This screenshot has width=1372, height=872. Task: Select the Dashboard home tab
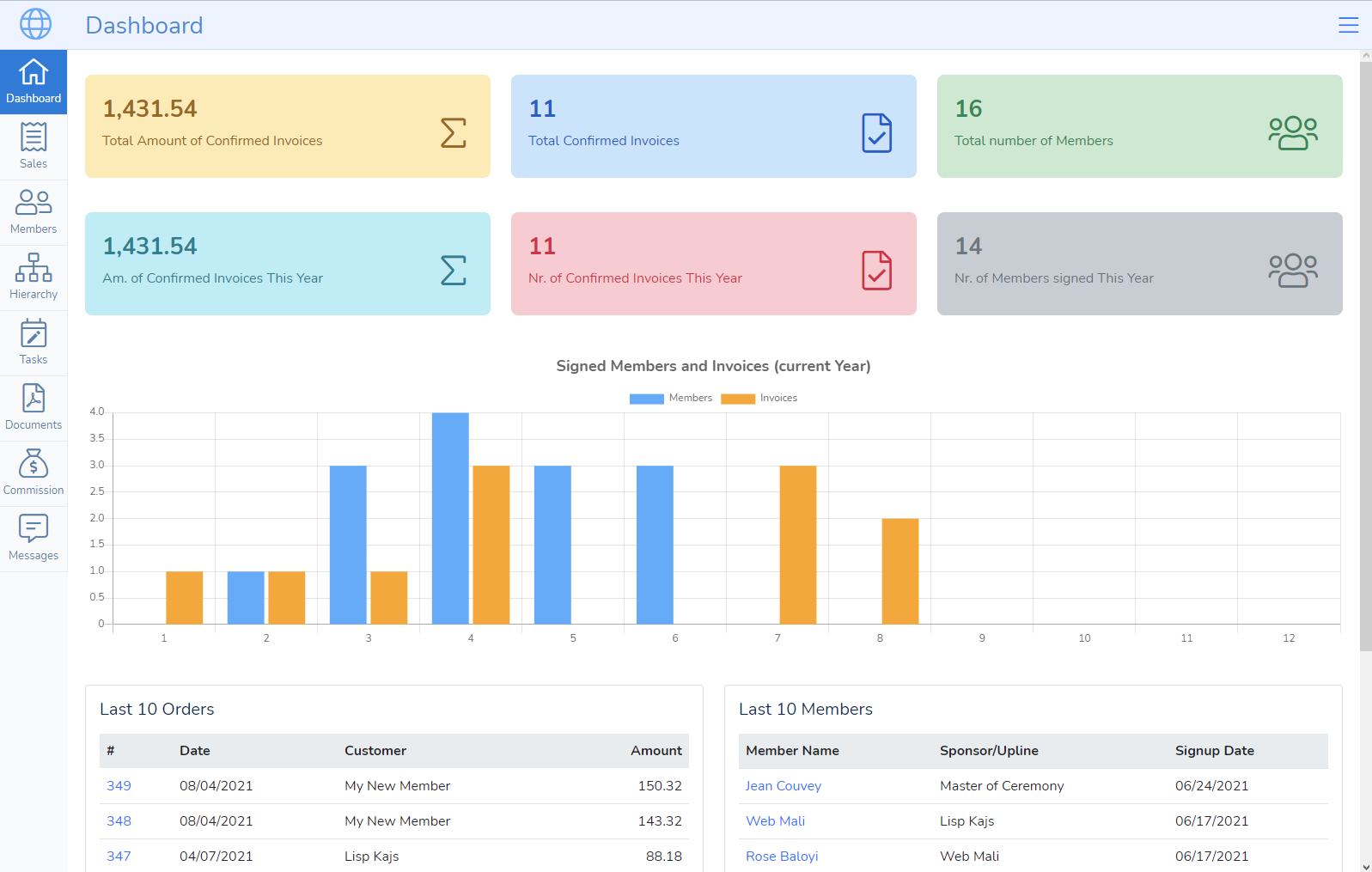[34, 82]
